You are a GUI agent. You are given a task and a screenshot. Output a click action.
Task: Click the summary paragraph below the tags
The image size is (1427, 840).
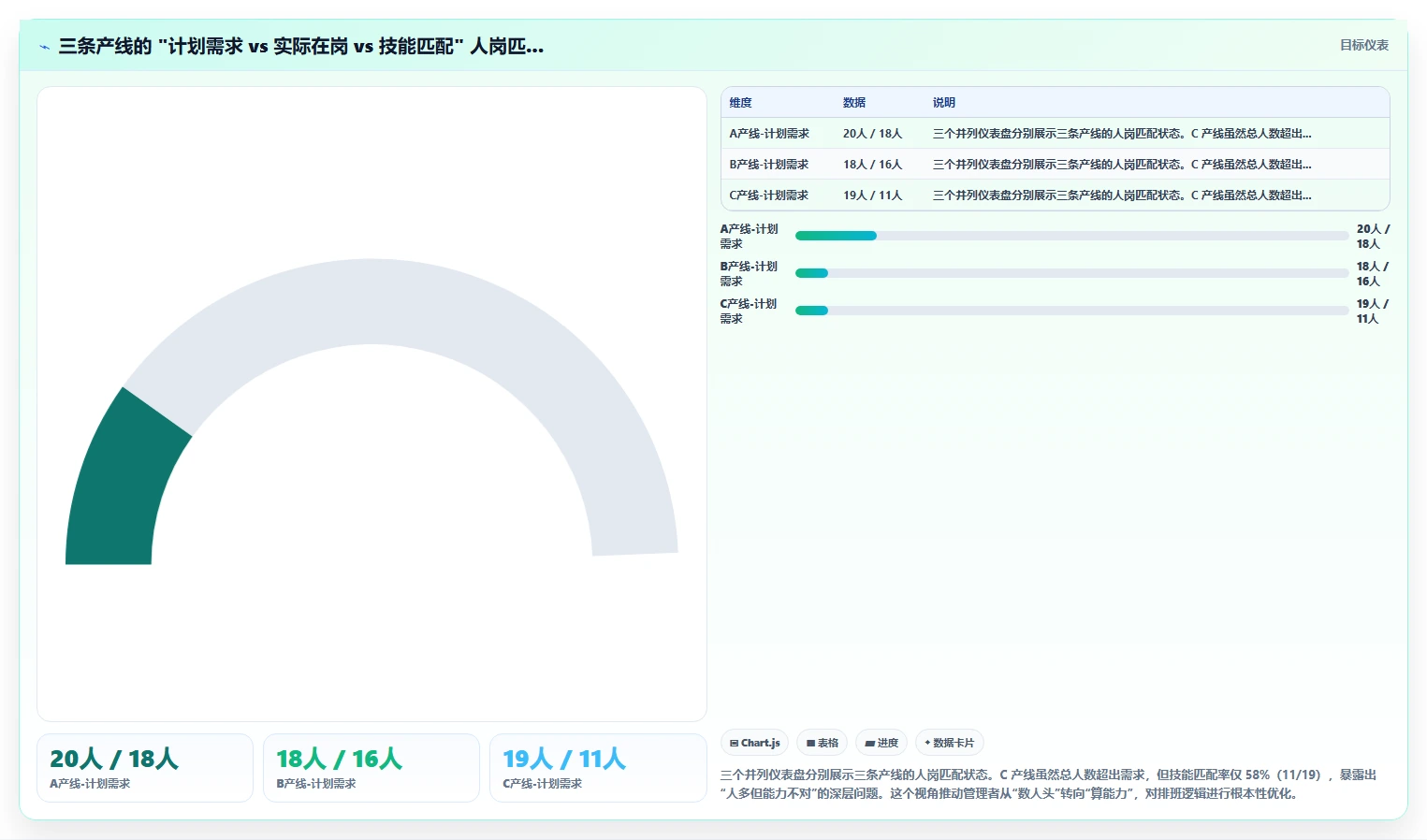click(x=1048, y=784)
